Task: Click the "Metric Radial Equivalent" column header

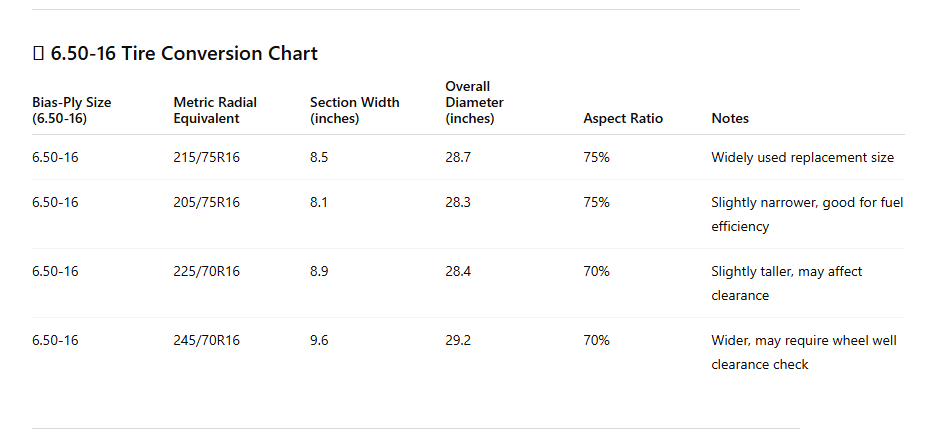Action: point(215,110)
